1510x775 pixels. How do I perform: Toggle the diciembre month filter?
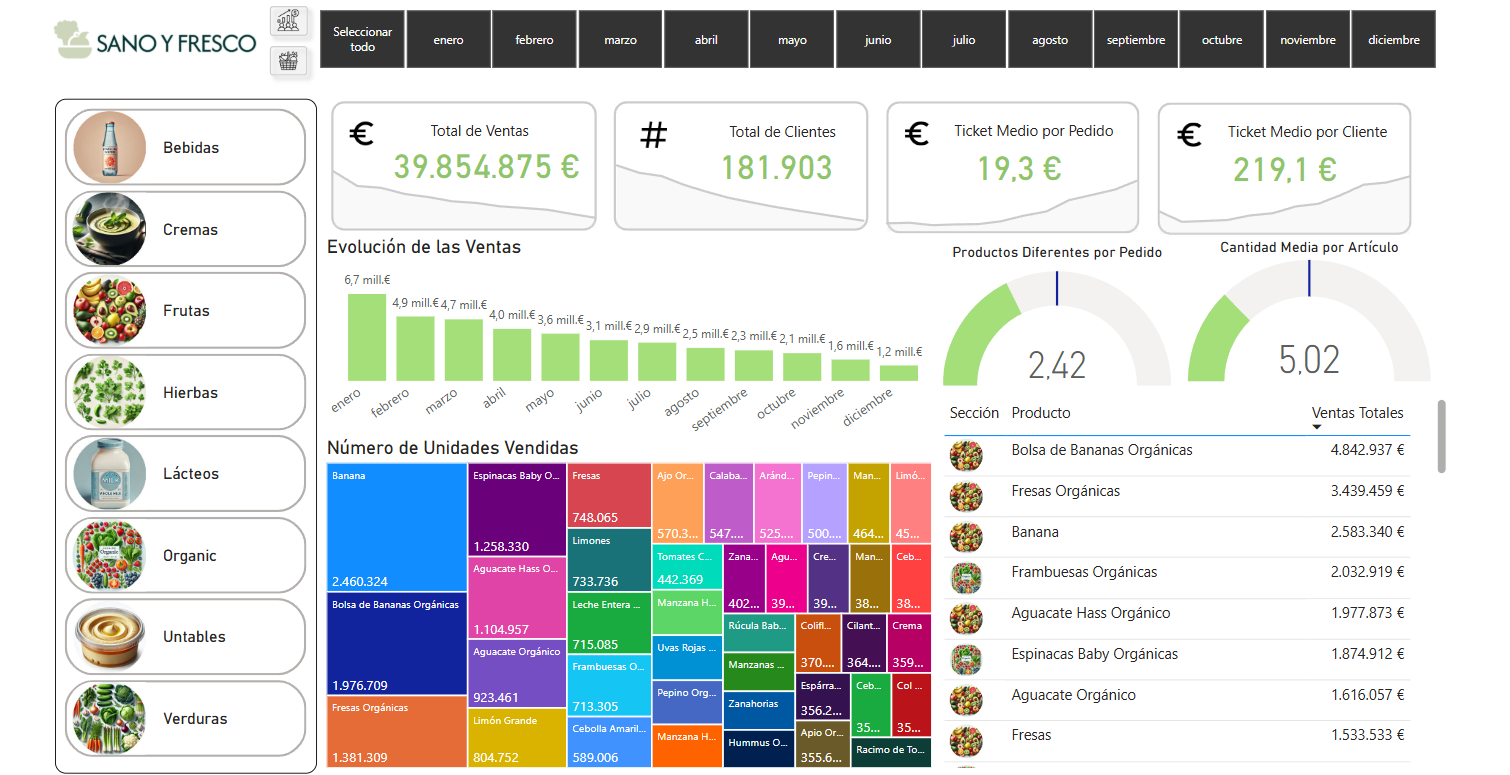1393,40
